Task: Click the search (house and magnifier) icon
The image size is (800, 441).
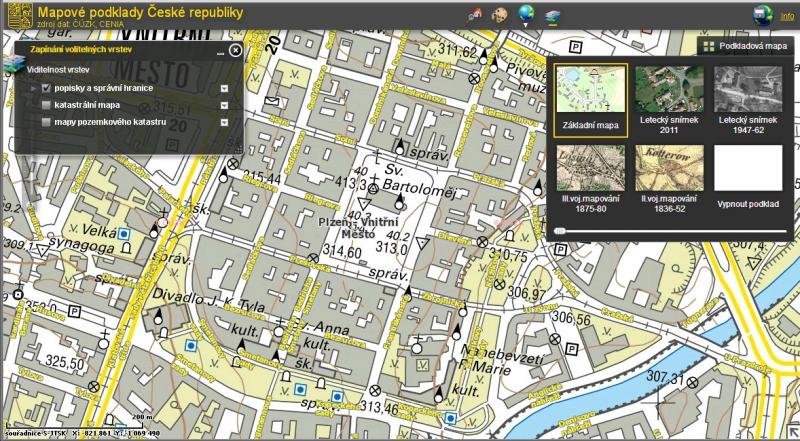Action: (x=476, y=14)
